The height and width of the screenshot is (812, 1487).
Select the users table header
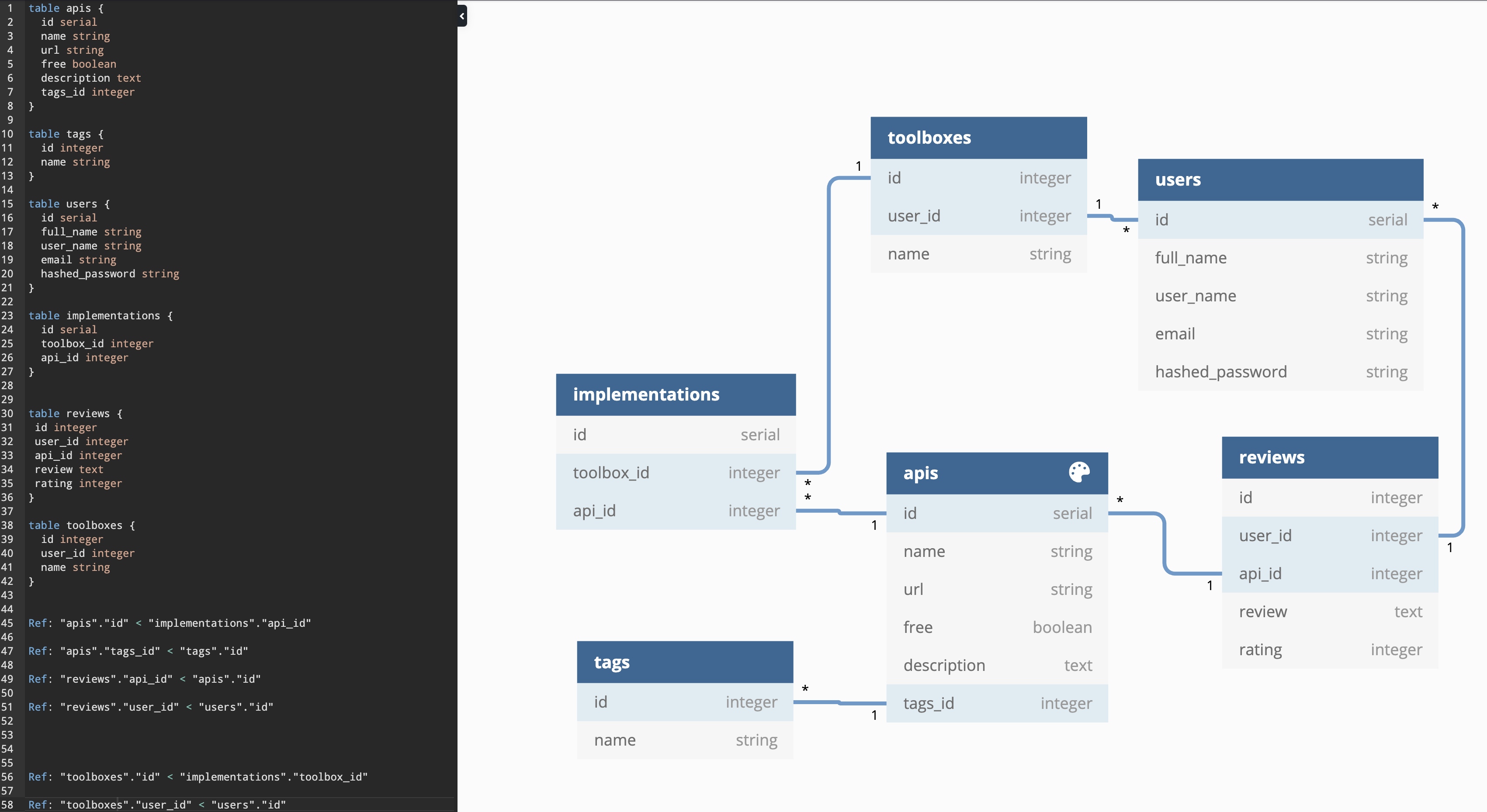[1280, 180]
